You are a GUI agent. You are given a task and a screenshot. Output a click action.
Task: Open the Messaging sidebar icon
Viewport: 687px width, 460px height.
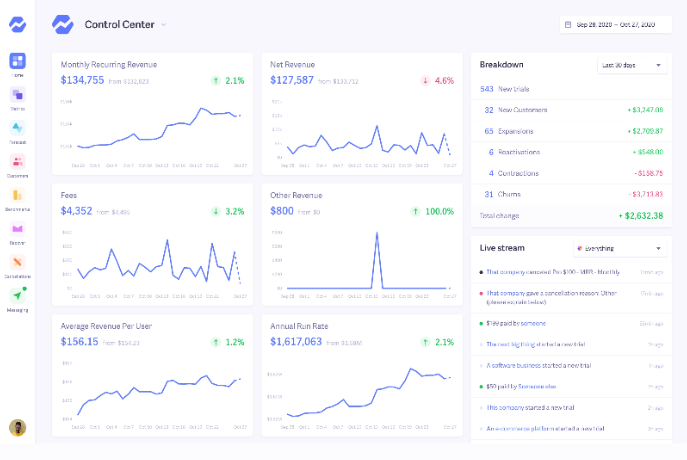[x=18, y=296]
